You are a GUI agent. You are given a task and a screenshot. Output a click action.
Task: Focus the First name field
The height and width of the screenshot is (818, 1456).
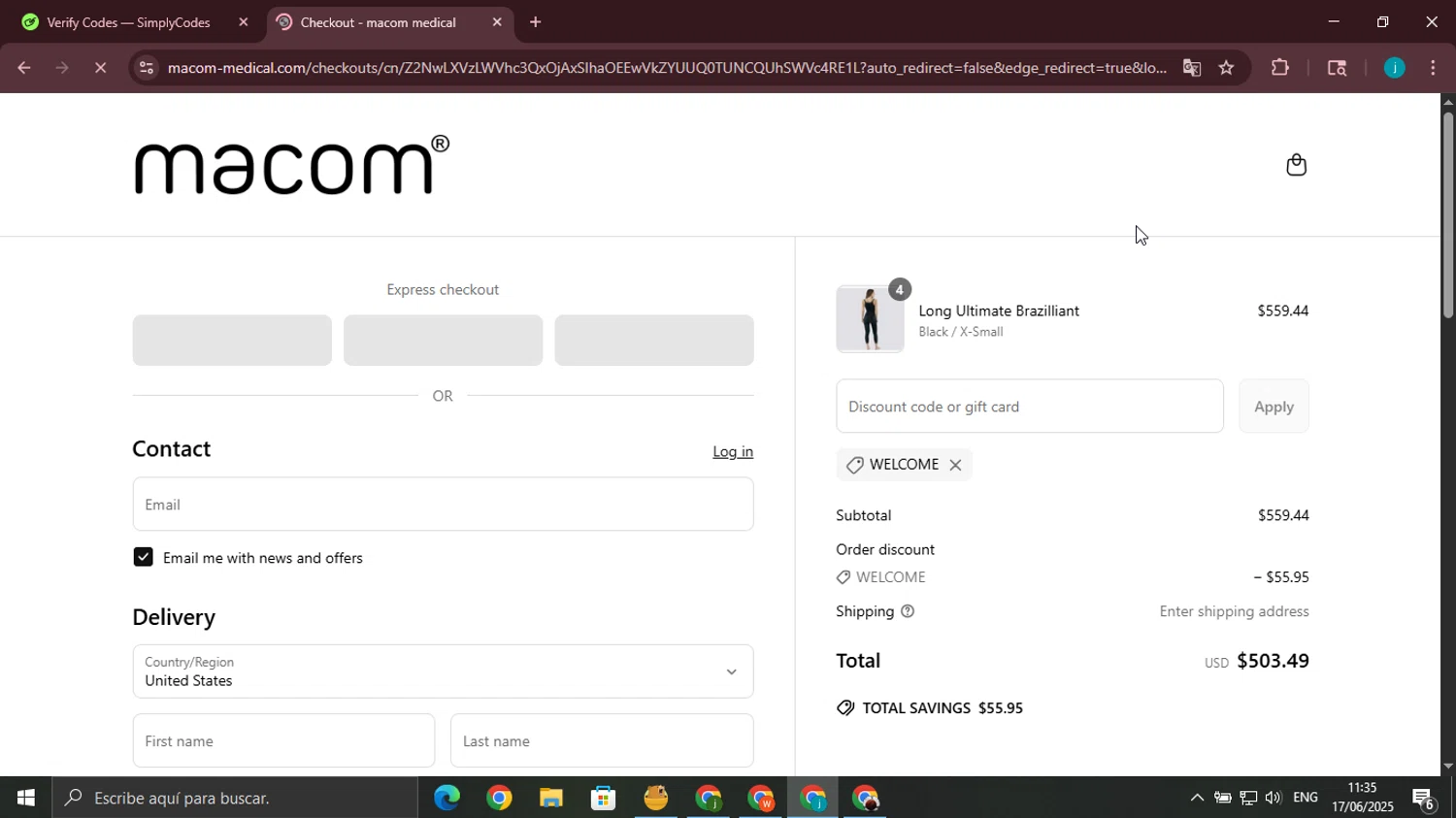point(283,741)
